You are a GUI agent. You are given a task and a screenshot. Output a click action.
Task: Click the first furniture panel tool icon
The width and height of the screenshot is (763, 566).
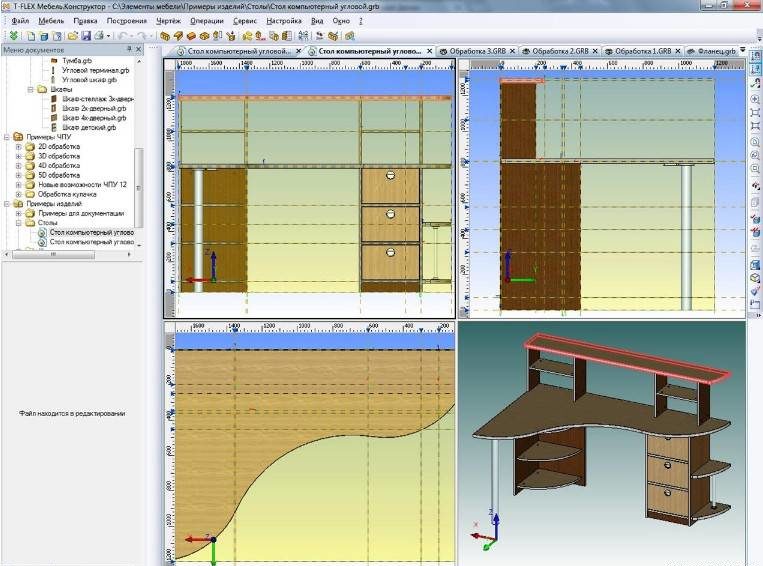[165, 36]
